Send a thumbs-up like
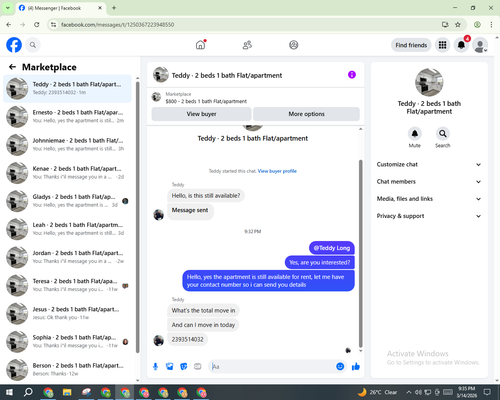Viewport: 500px width, 400px height. (356, 367)
